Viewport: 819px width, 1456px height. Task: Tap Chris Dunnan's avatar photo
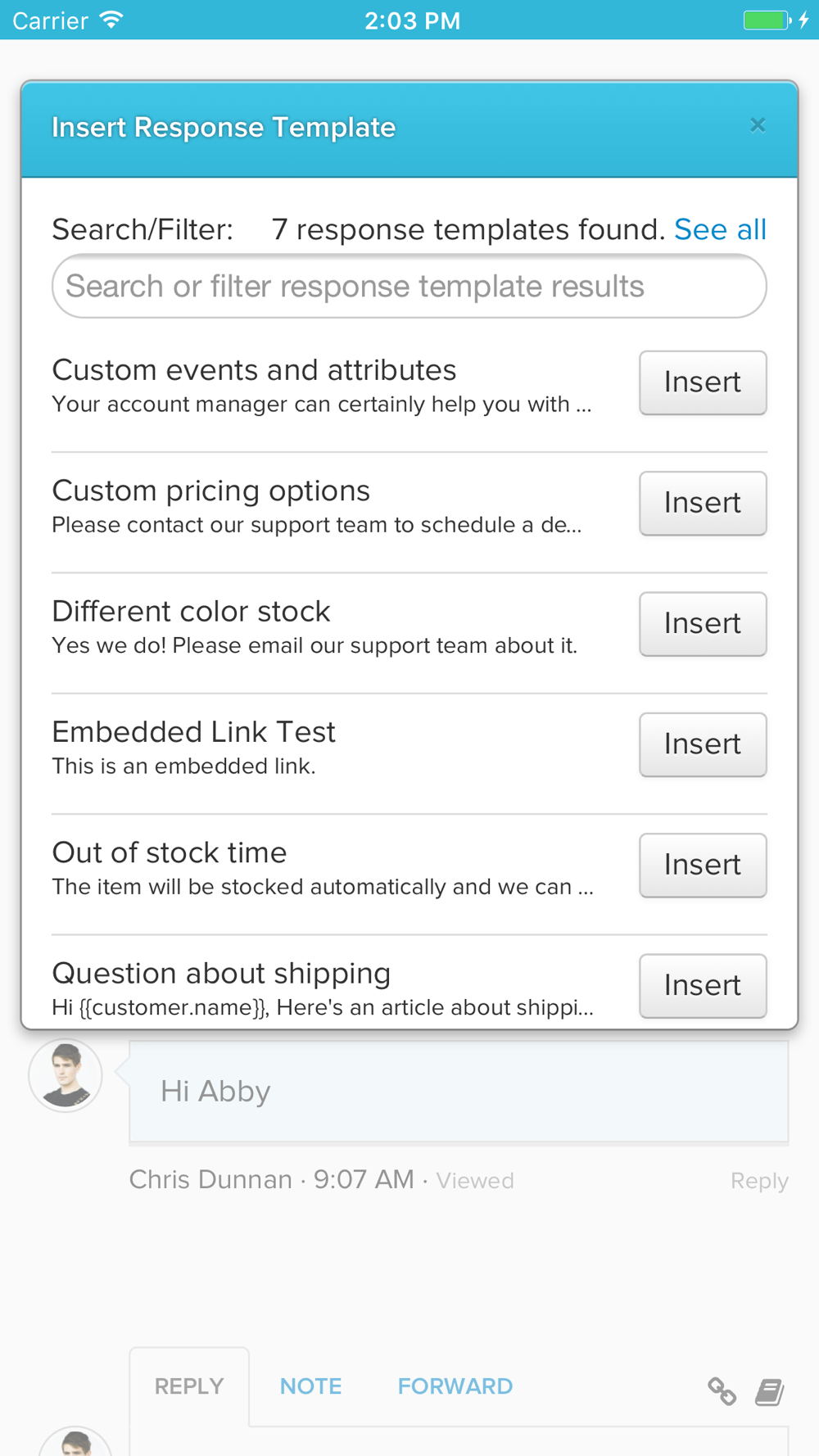pos(66,1075)
